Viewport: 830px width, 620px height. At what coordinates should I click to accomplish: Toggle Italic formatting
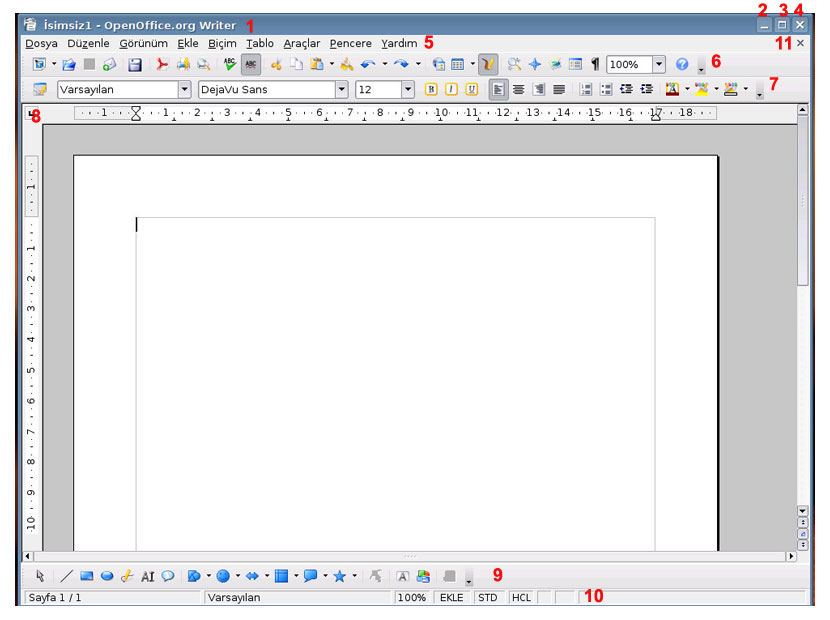point(451,89)
